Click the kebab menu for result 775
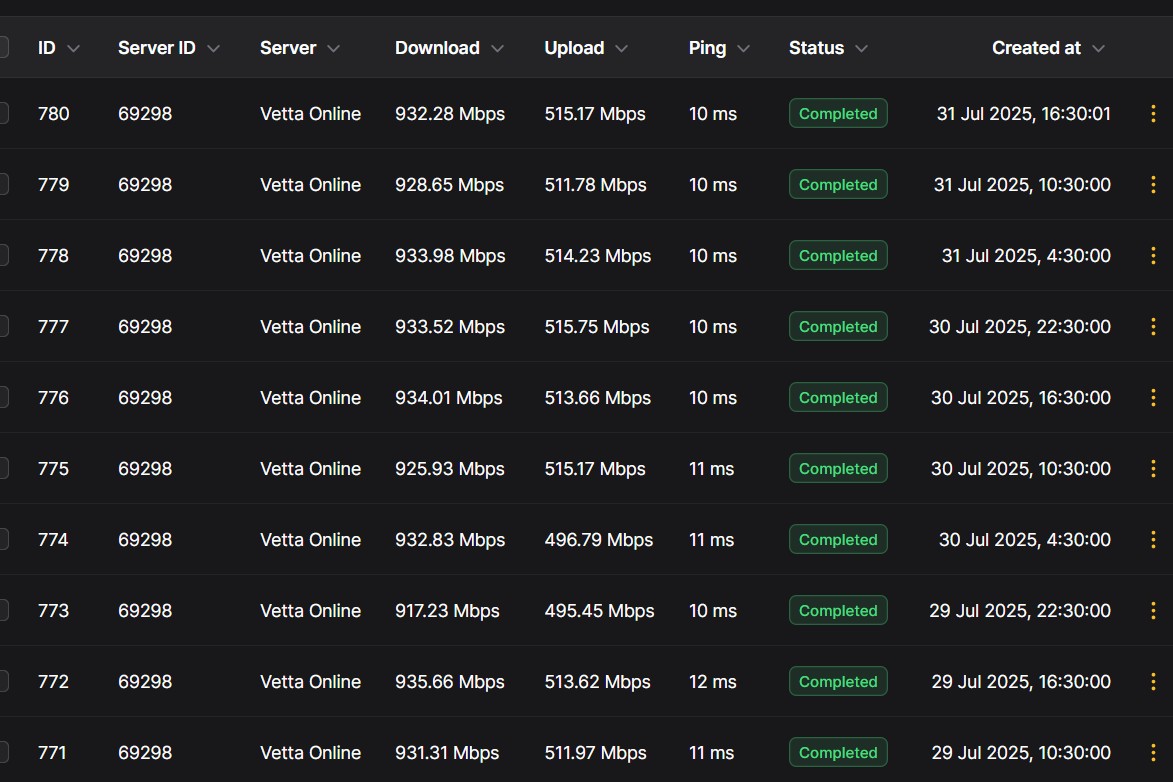The height and width of the screenshot is (782, 1173). click(1153, 468)
